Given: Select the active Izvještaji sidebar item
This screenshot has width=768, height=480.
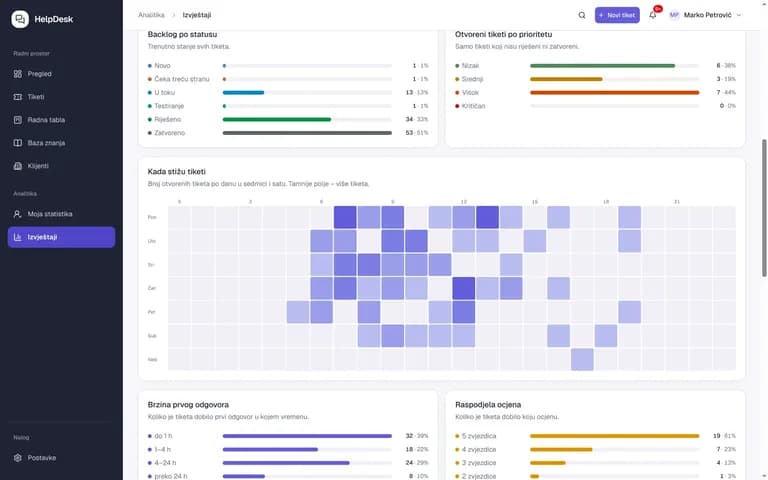Looking at the screenshot, I should click(61, 237).
